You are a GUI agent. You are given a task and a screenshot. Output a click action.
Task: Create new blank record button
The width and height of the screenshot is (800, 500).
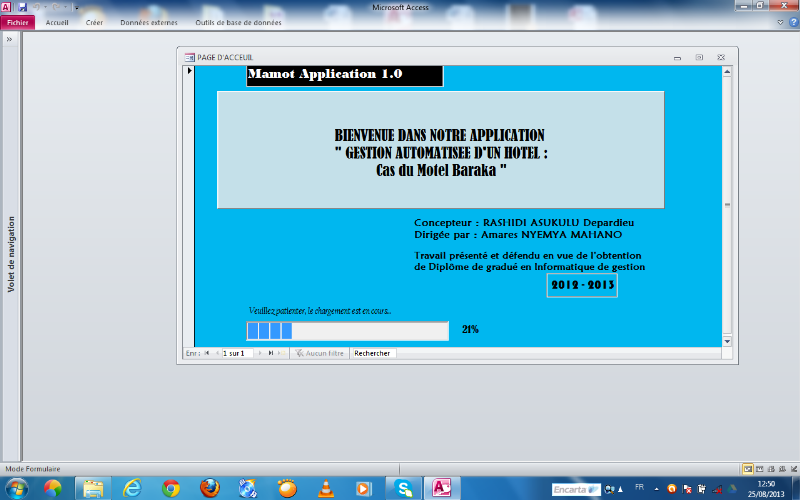tap(281, 353)
